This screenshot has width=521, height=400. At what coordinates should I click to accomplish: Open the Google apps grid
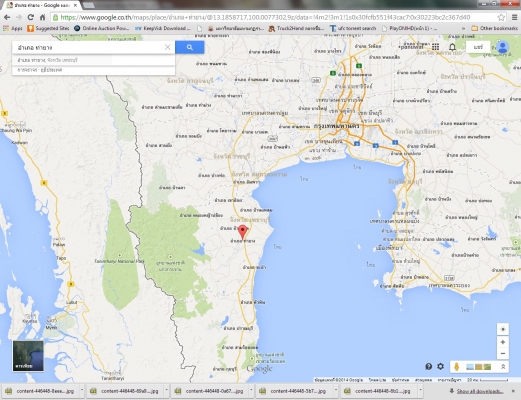pos(435,47)
